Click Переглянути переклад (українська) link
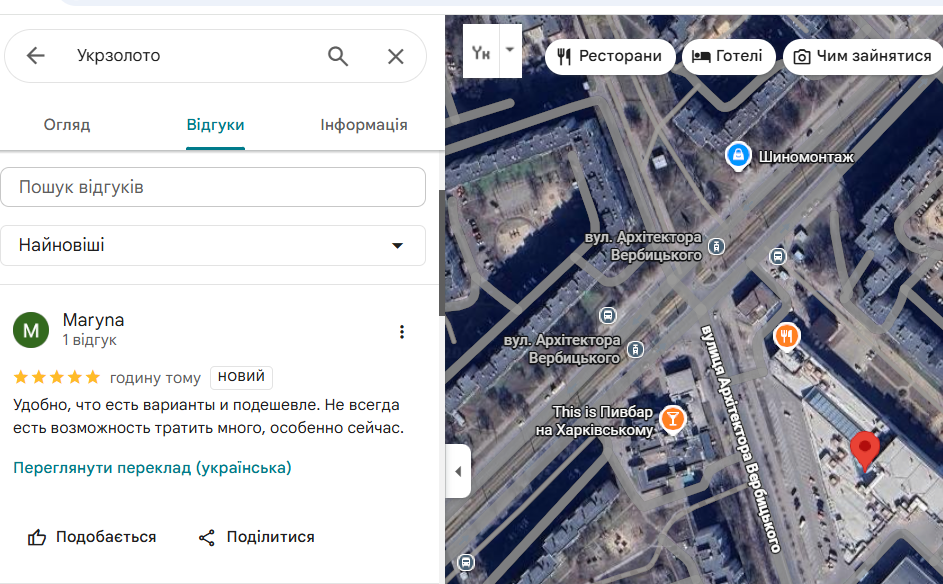This screenshot has height=584, width=943. tap(152, 467)
